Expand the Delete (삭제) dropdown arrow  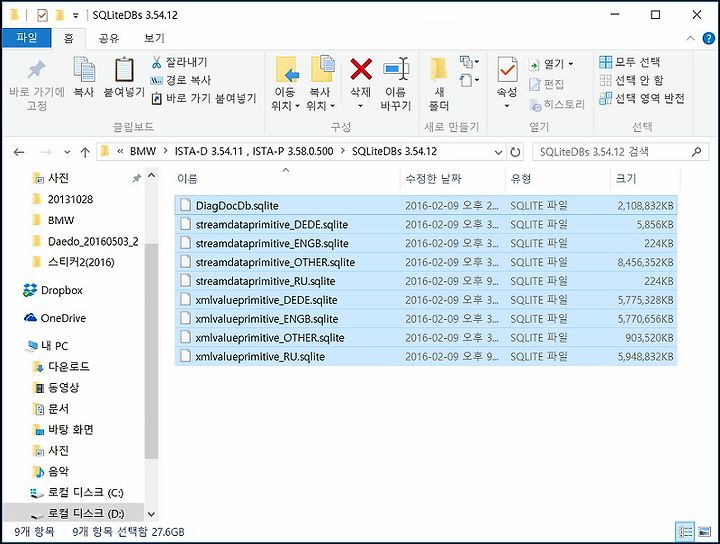click(x=360, y=106)
